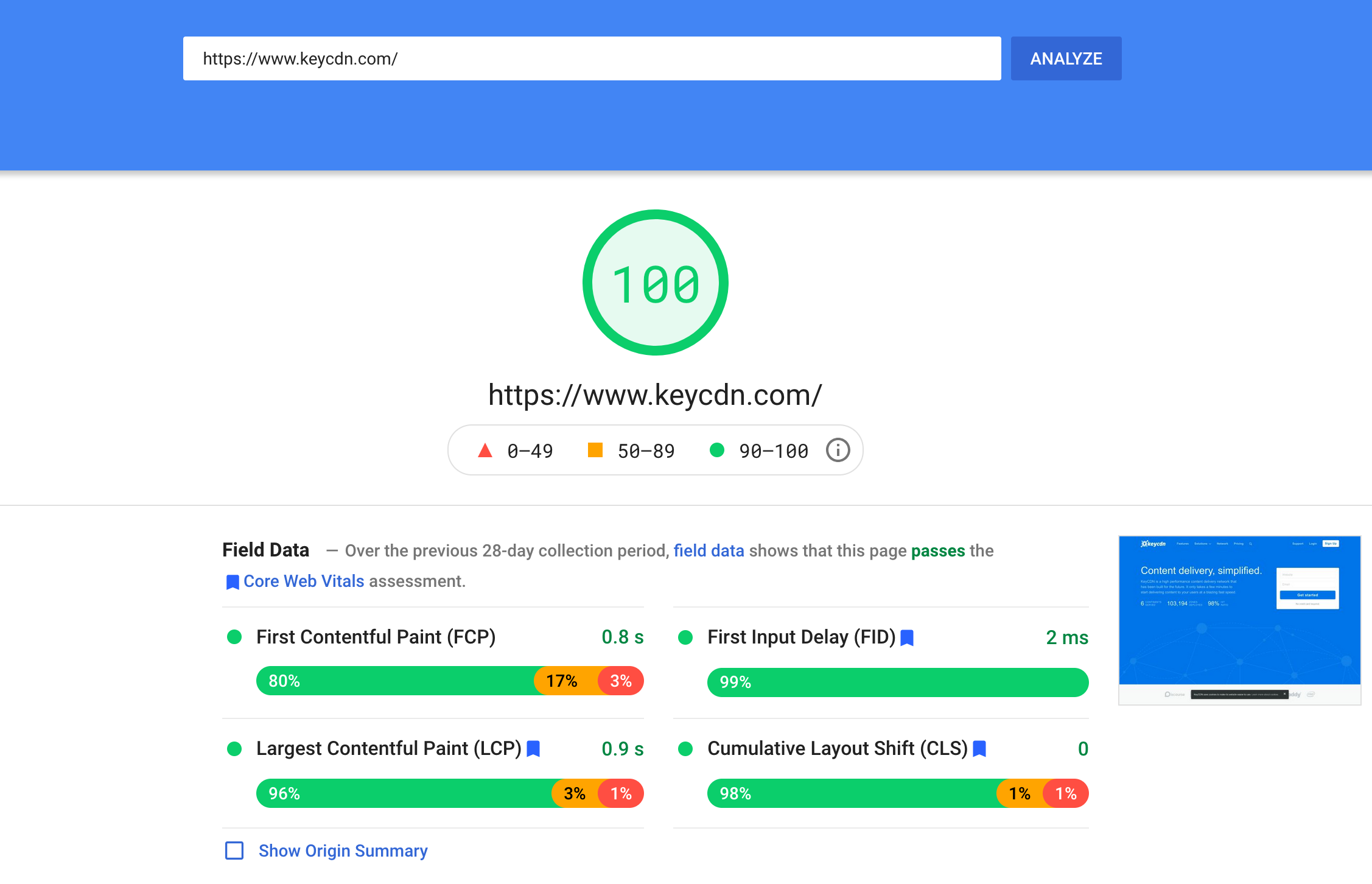Click the 100 performance score gauge
The height and width of the screenshot is (884, 1372).
[x=656, y=282]
